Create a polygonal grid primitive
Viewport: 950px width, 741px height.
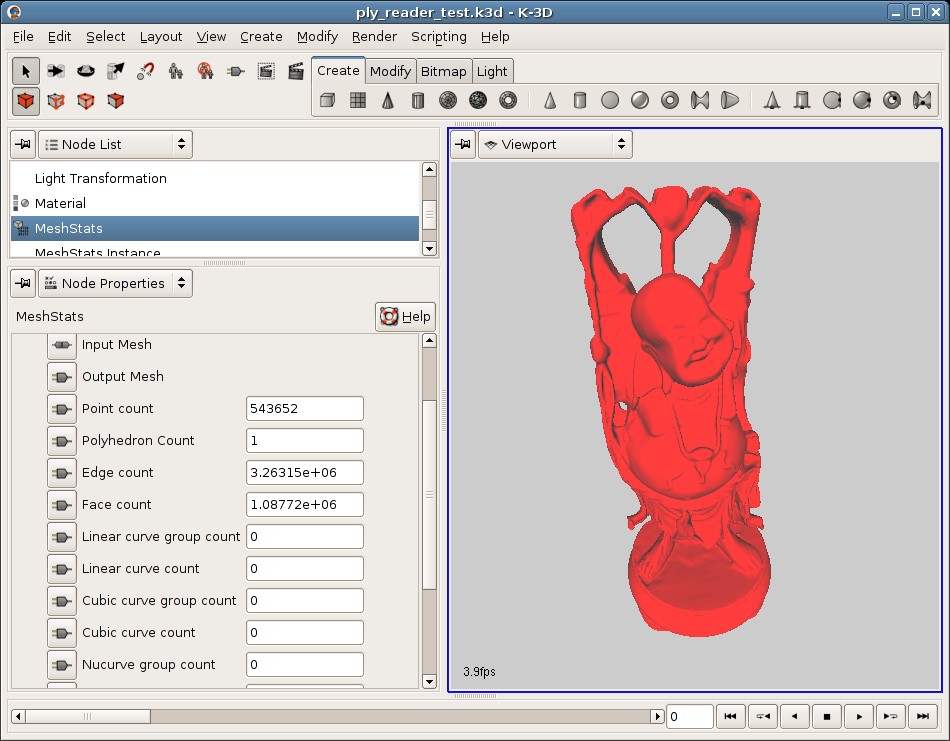357,100
